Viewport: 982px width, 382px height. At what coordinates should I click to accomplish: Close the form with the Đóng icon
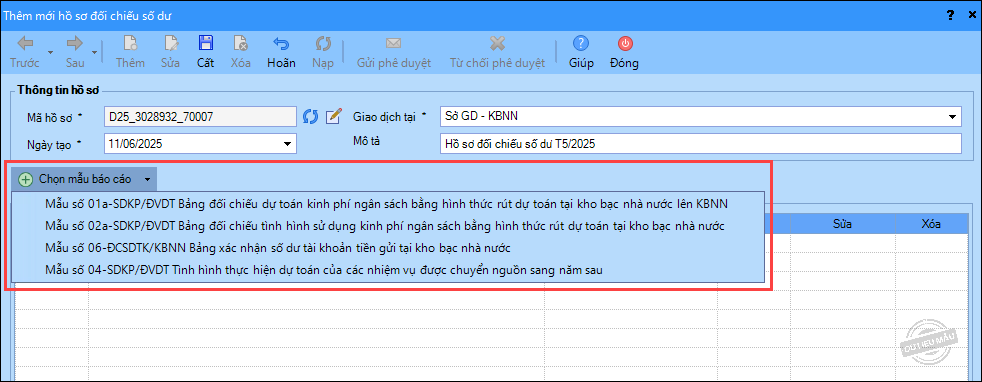625,43
